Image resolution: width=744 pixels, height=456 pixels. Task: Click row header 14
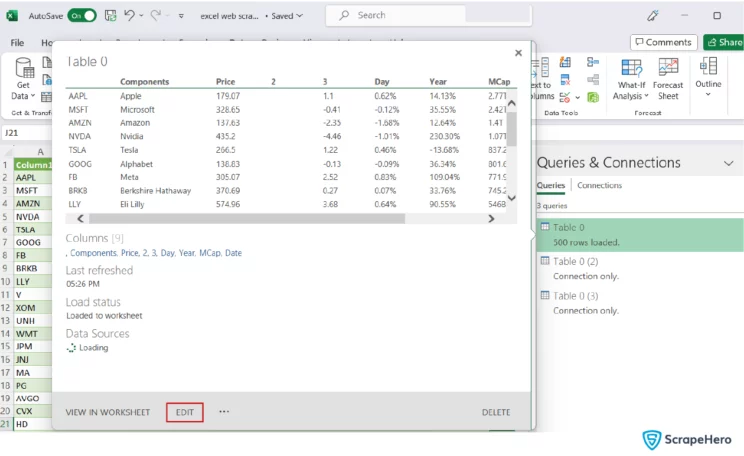[x=6, y=334]
